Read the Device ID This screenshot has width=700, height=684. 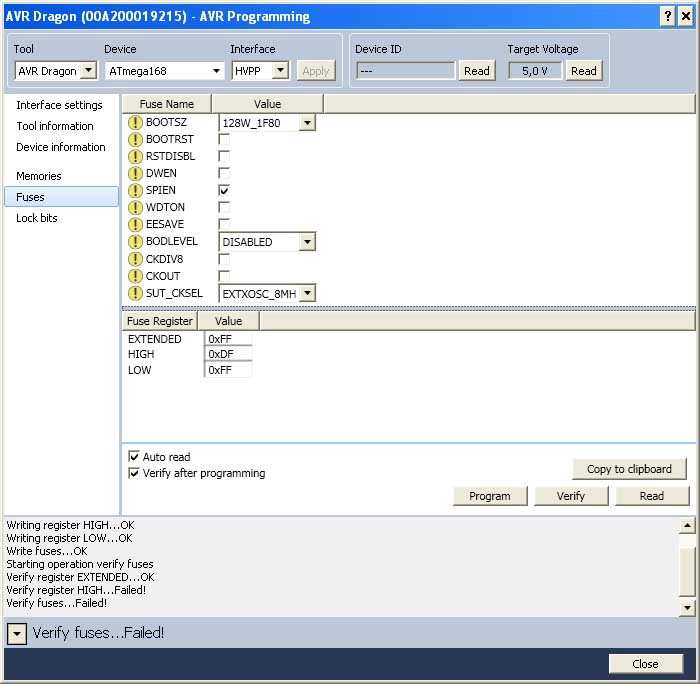pos(477,71)
